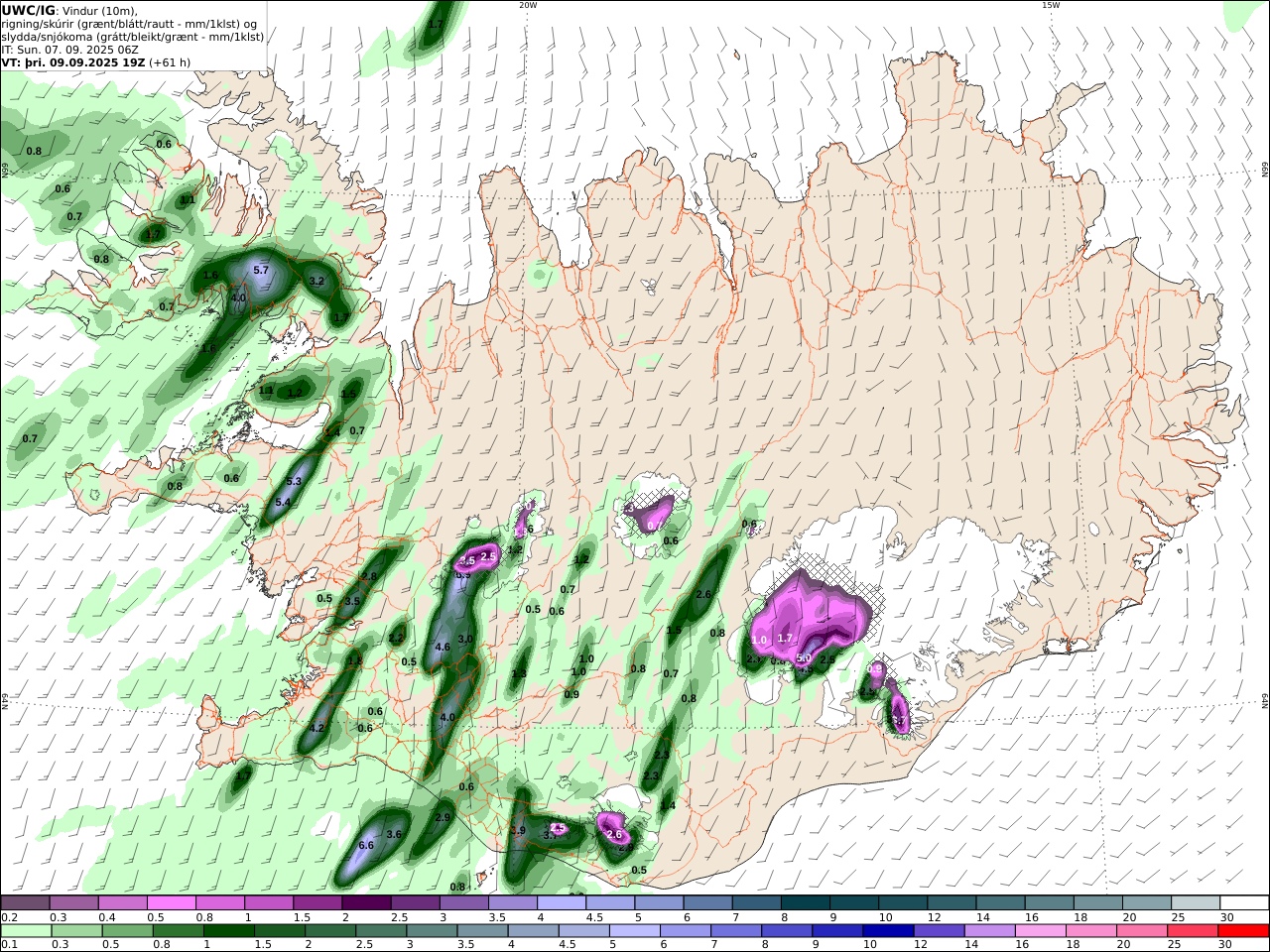Image resolution: width=1270 pixels, height=952 pixels.
Task: Click the dark teal 8 mm snow swatch
Action: [806, 903]
